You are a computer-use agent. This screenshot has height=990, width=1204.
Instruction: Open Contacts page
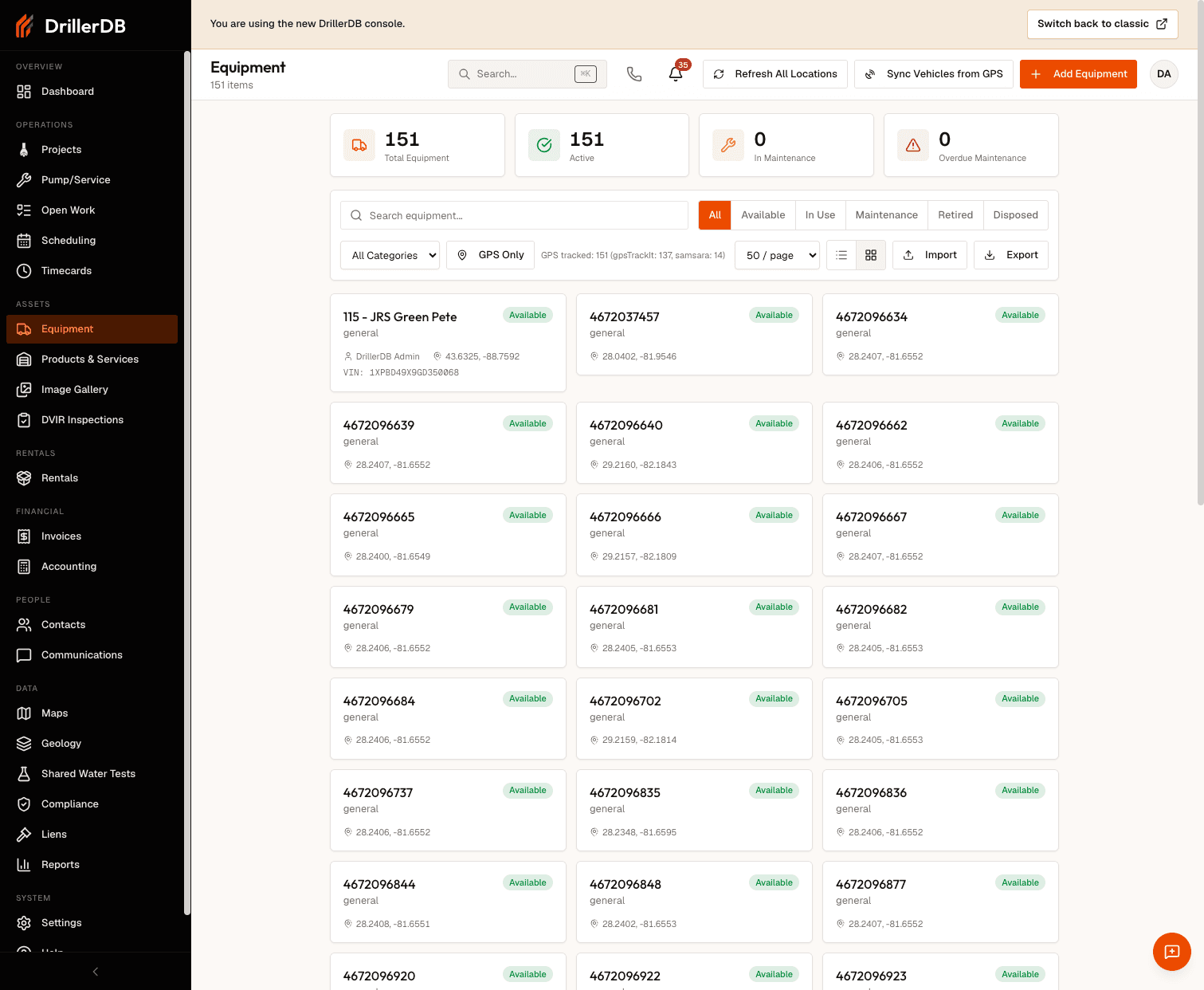pyautogui.click(x=92, y=625)
